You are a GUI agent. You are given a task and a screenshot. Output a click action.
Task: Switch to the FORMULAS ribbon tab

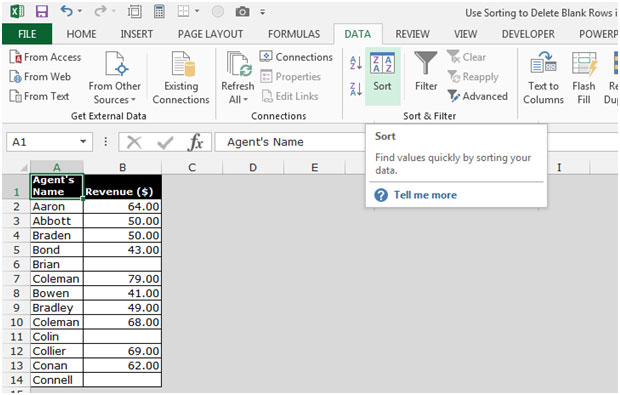[x=294, y=34]
